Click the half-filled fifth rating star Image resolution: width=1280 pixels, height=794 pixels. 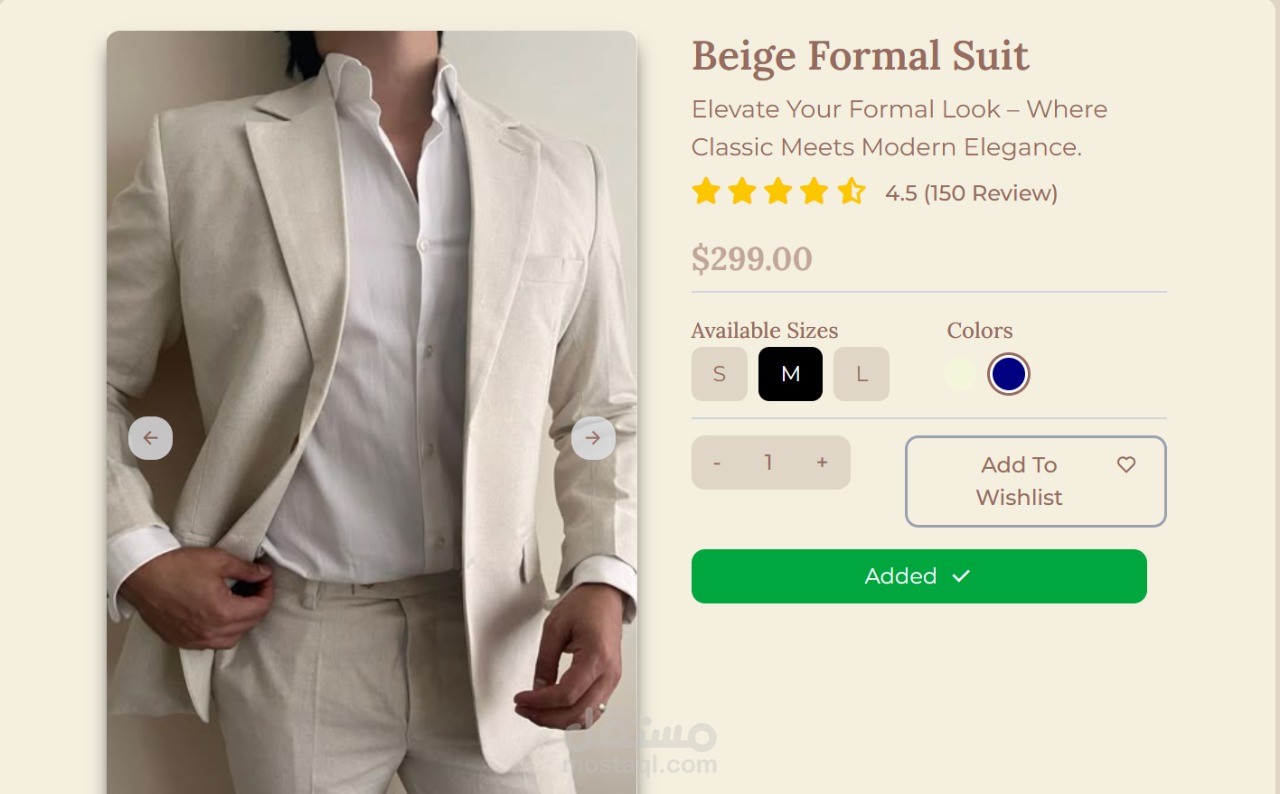(x=851, y=191)
